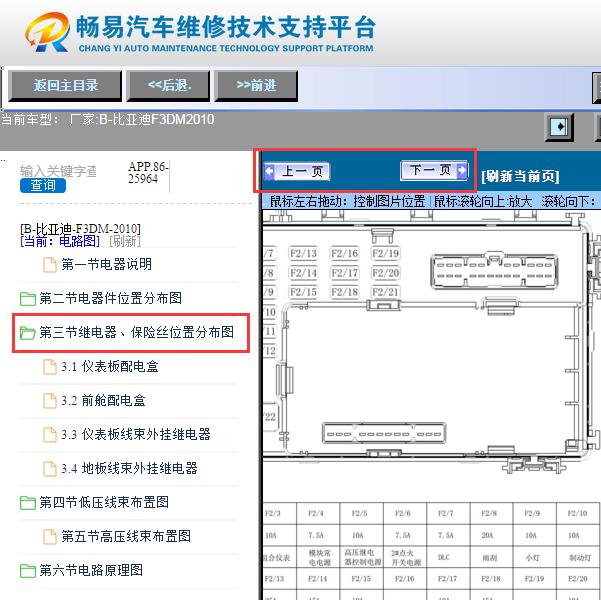Image resolution: width=601 pixels, height=600 pixels.
Task: Select 第三节继电器、保险丝位置分布图 label
Action: tap(136, 332)
